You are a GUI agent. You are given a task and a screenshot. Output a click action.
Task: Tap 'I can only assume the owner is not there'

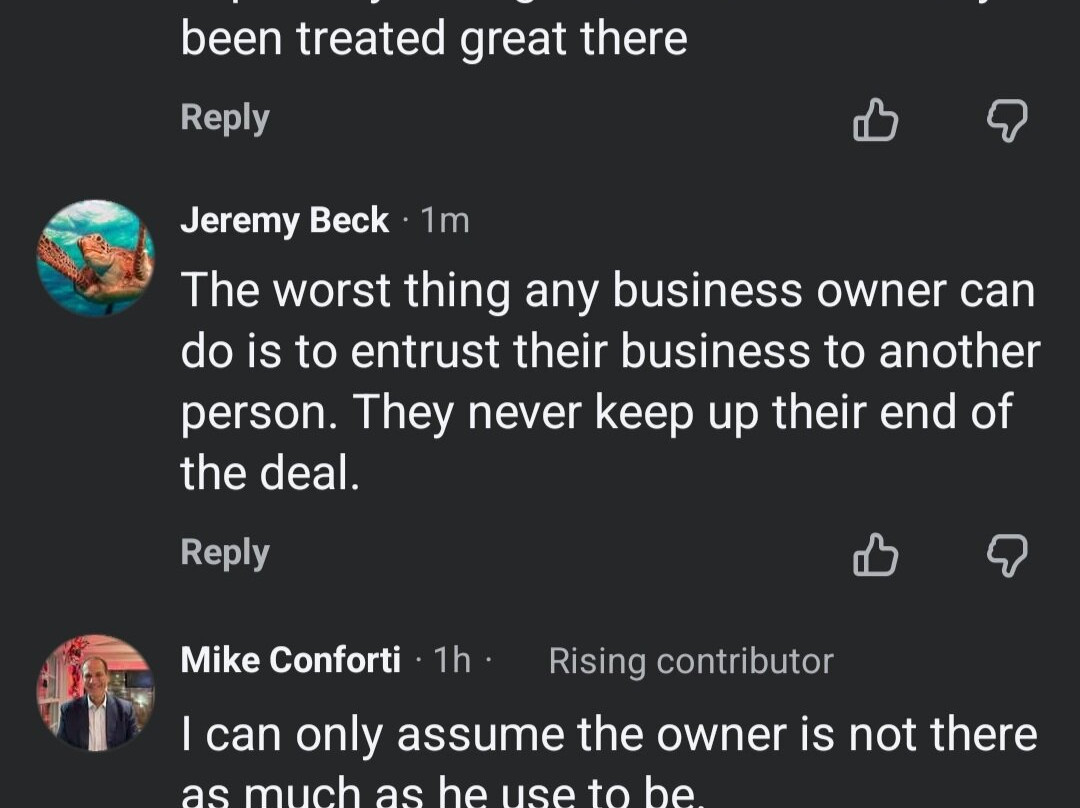pos(609,734)
